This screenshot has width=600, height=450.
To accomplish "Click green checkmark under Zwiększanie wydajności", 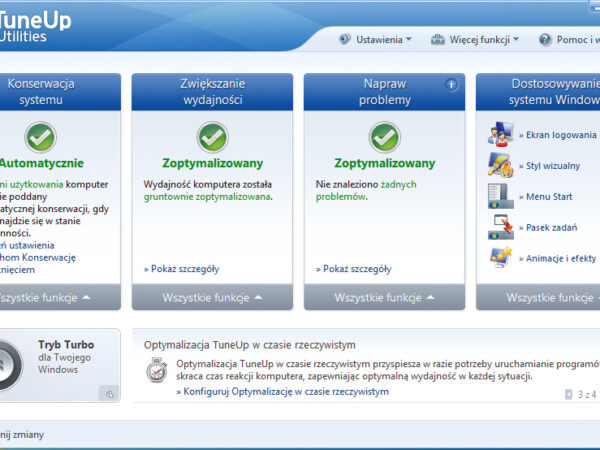I will tap(212, 137).
